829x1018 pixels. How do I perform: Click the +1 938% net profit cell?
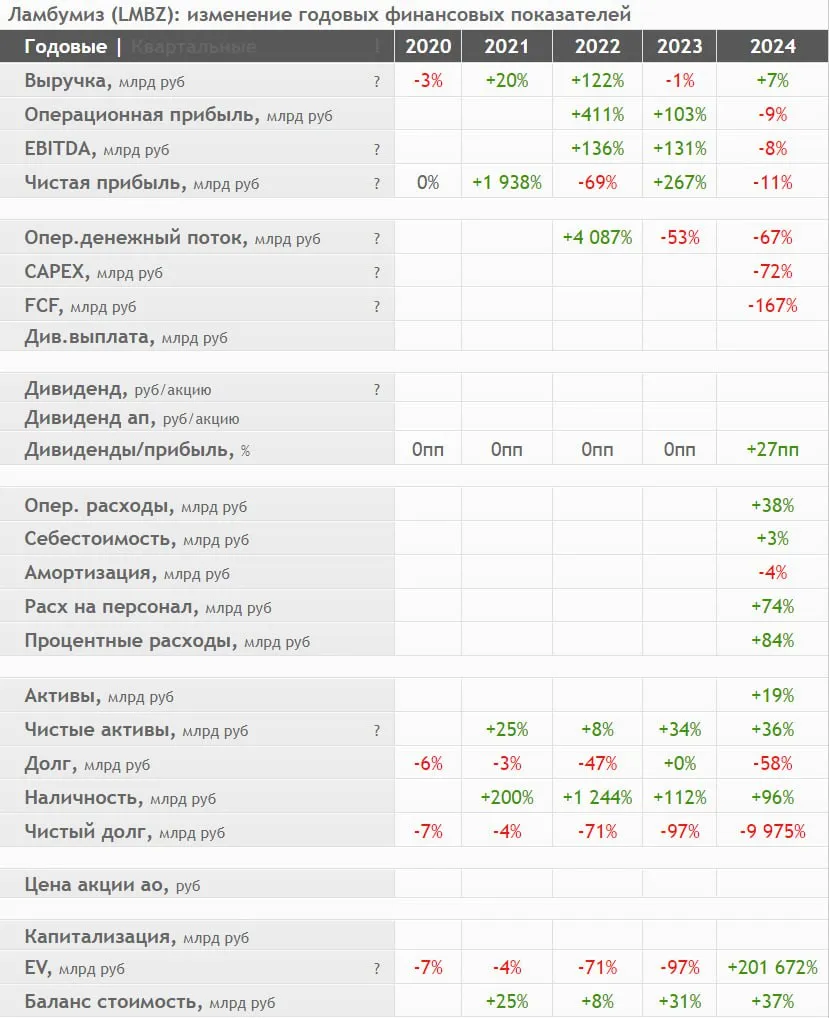pos(507,183)
